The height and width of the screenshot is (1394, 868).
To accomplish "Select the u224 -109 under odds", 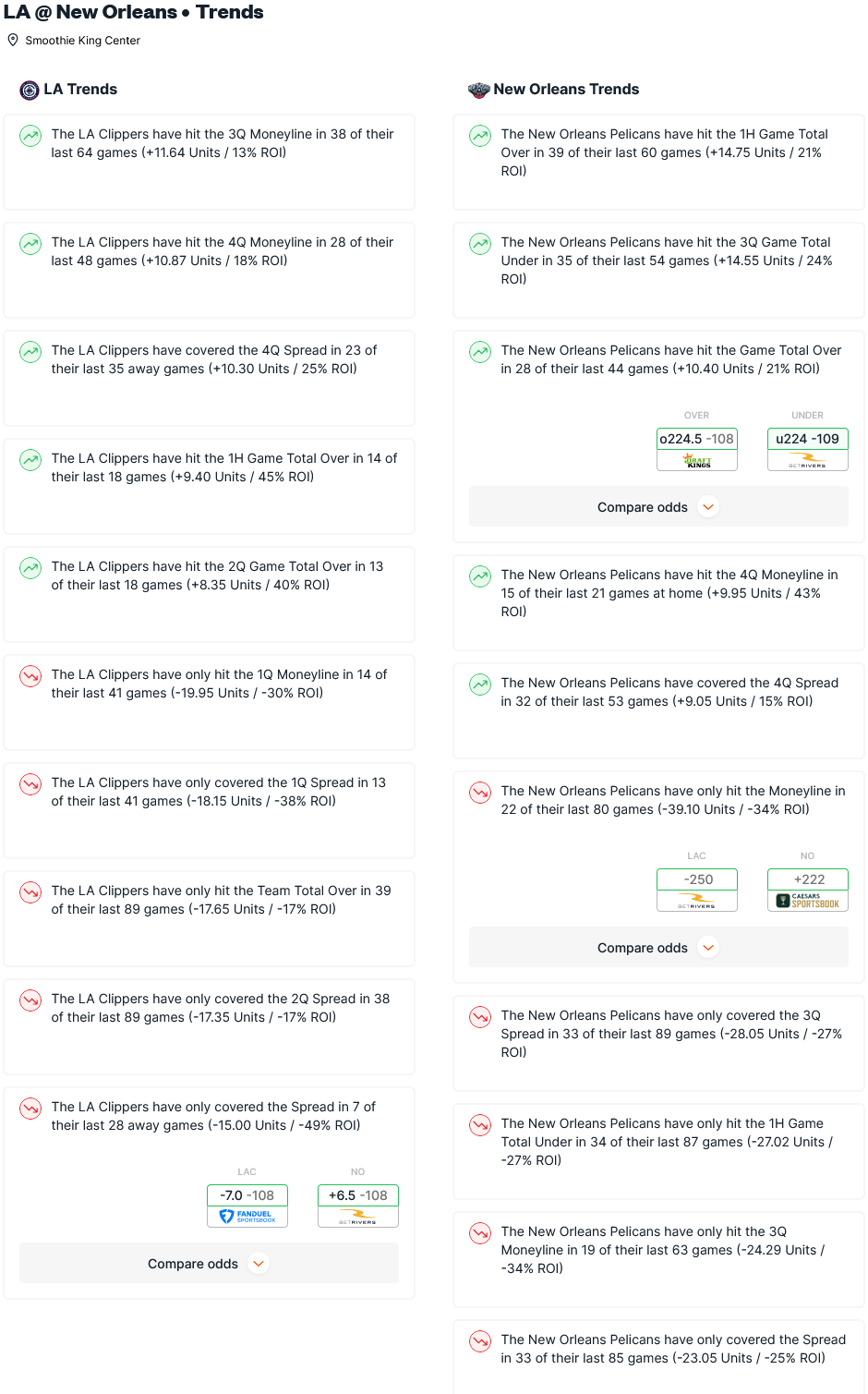I will coord(808,439).
